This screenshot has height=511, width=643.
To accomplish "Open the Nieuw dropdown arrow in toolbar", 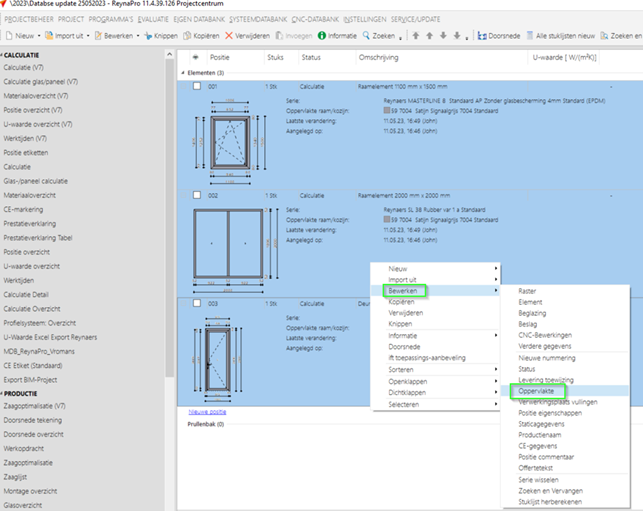I will pyautogui.click(x=39, y=36).
